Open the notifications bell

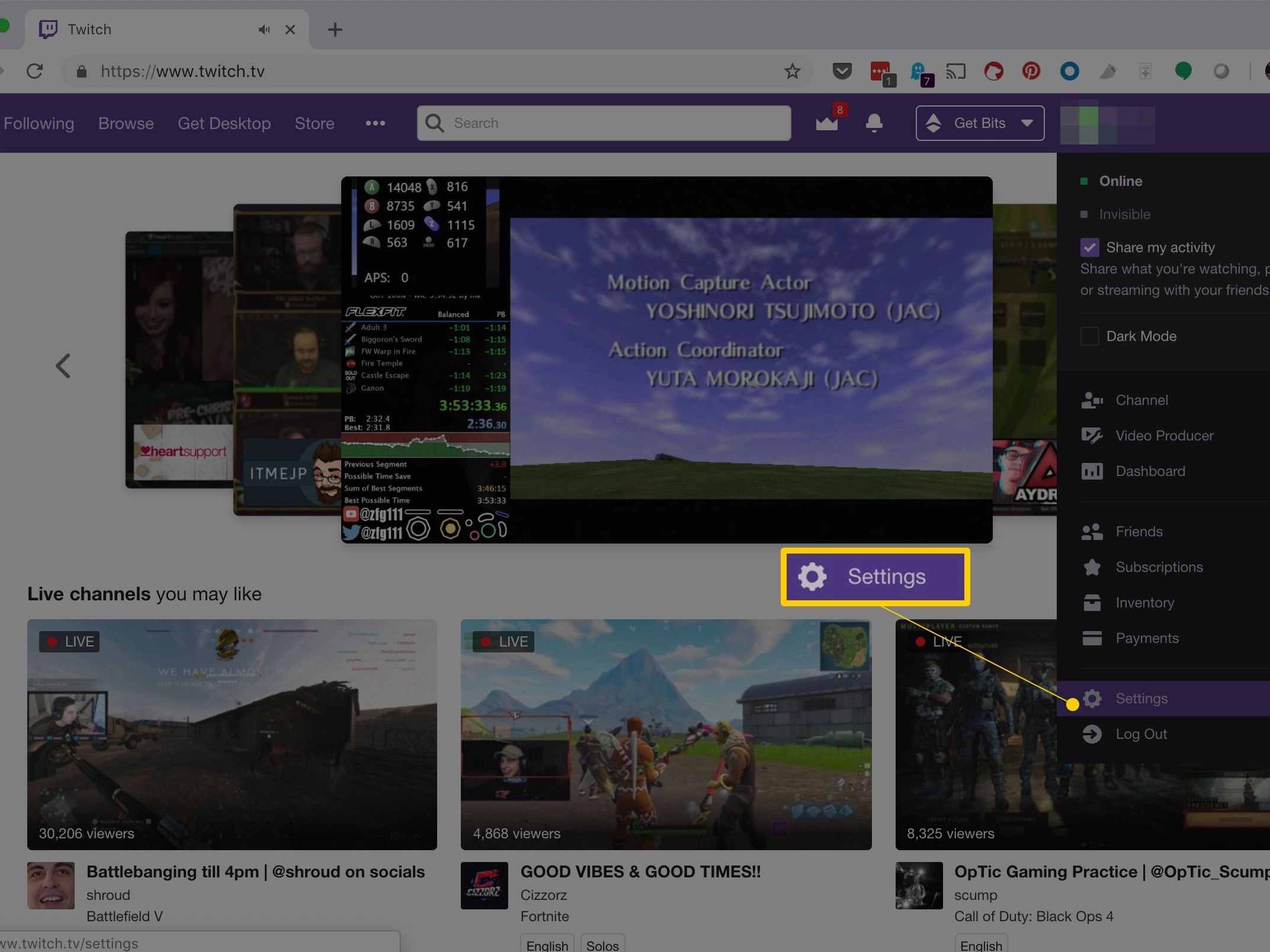874,123
